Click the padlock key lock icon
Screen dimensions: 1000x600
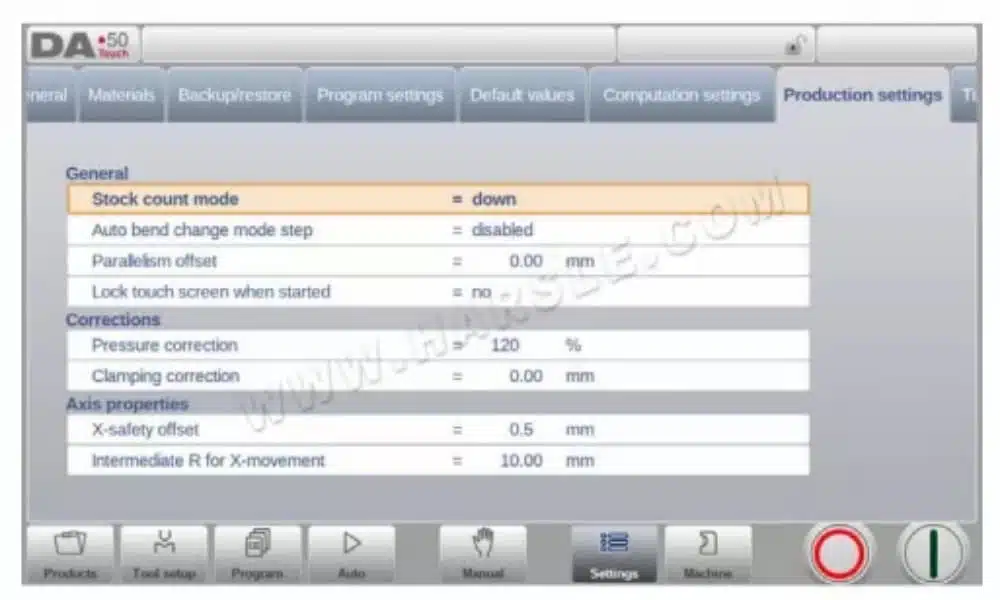coord(793,46)
